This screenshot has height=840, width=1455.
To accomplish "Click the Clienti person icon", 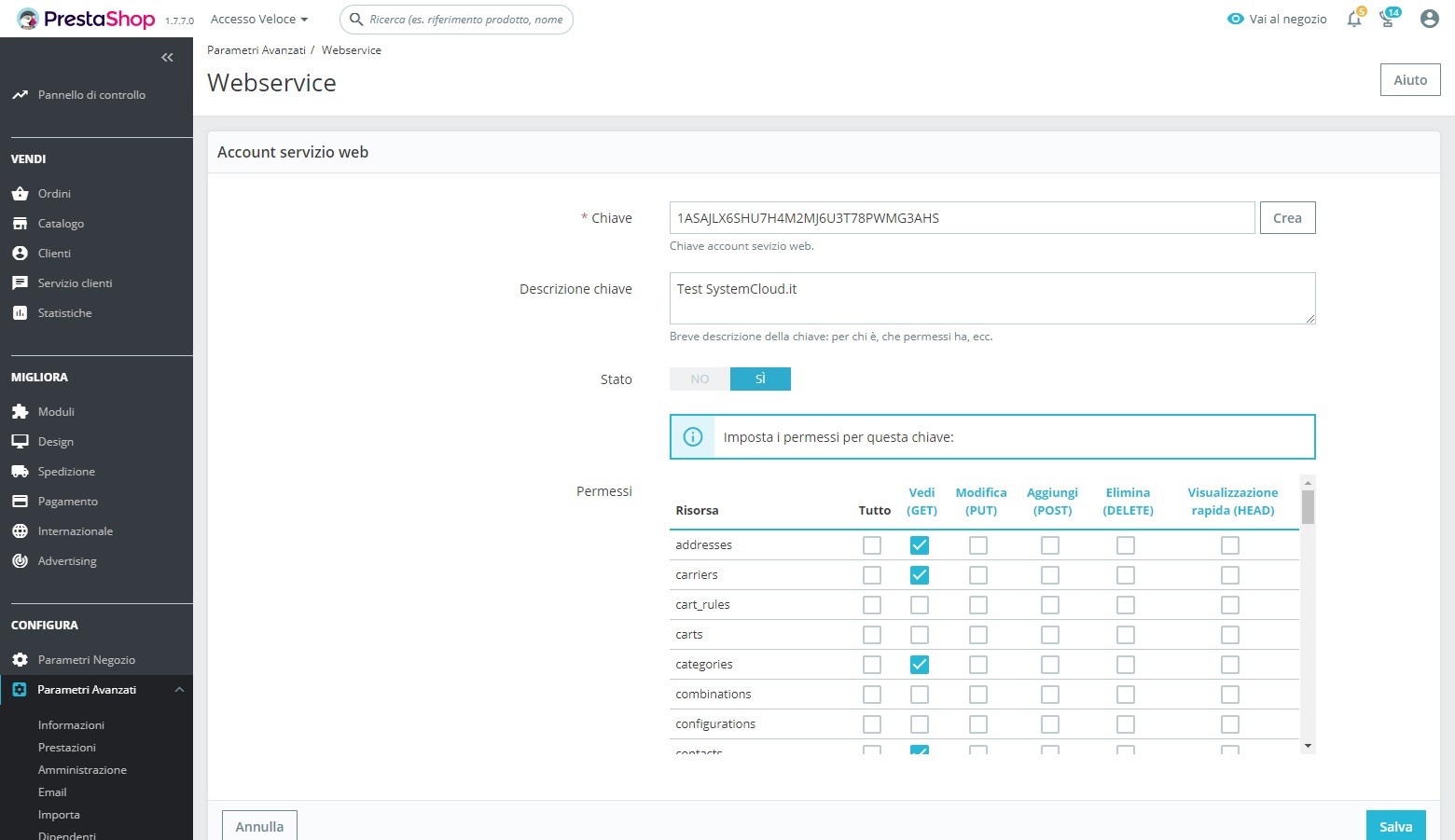I will [20, 254].
